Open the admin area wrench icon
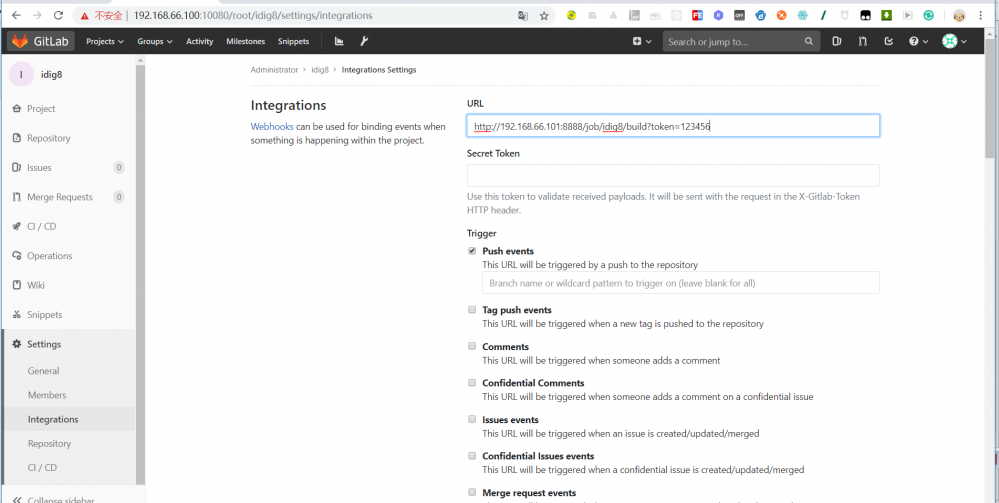 [x=364, y=41]
